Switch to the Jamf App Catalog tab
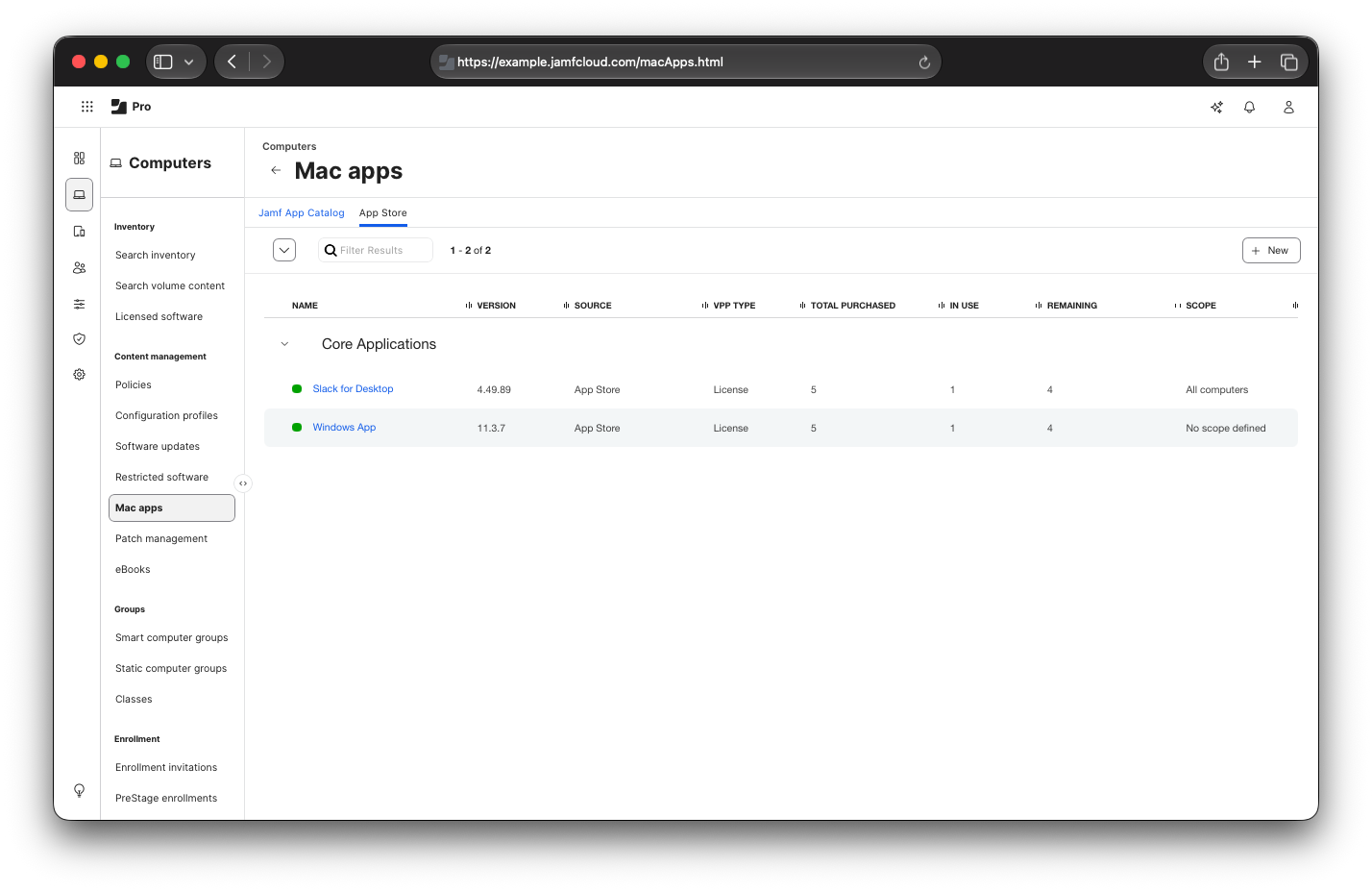The width and height of the screenshot is (1372, 891). click(301, 213)
